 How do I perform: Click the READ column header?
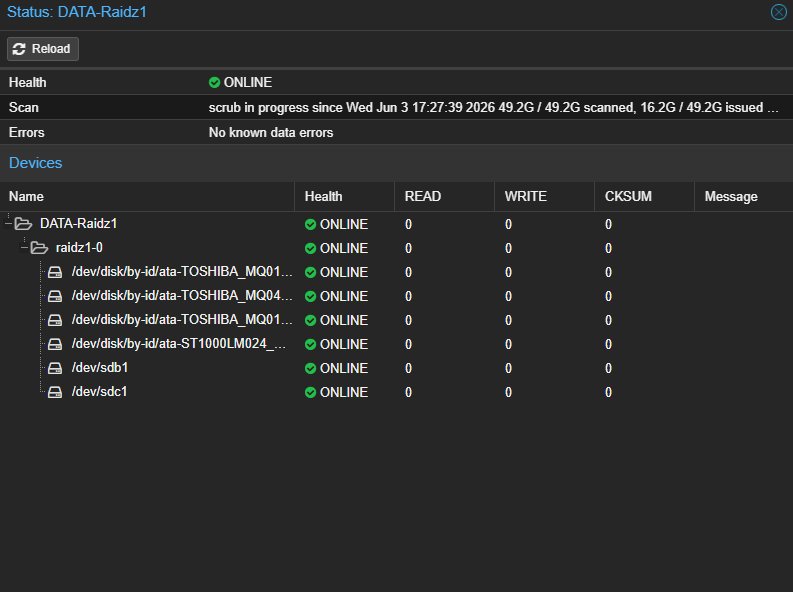pos(445,196)
